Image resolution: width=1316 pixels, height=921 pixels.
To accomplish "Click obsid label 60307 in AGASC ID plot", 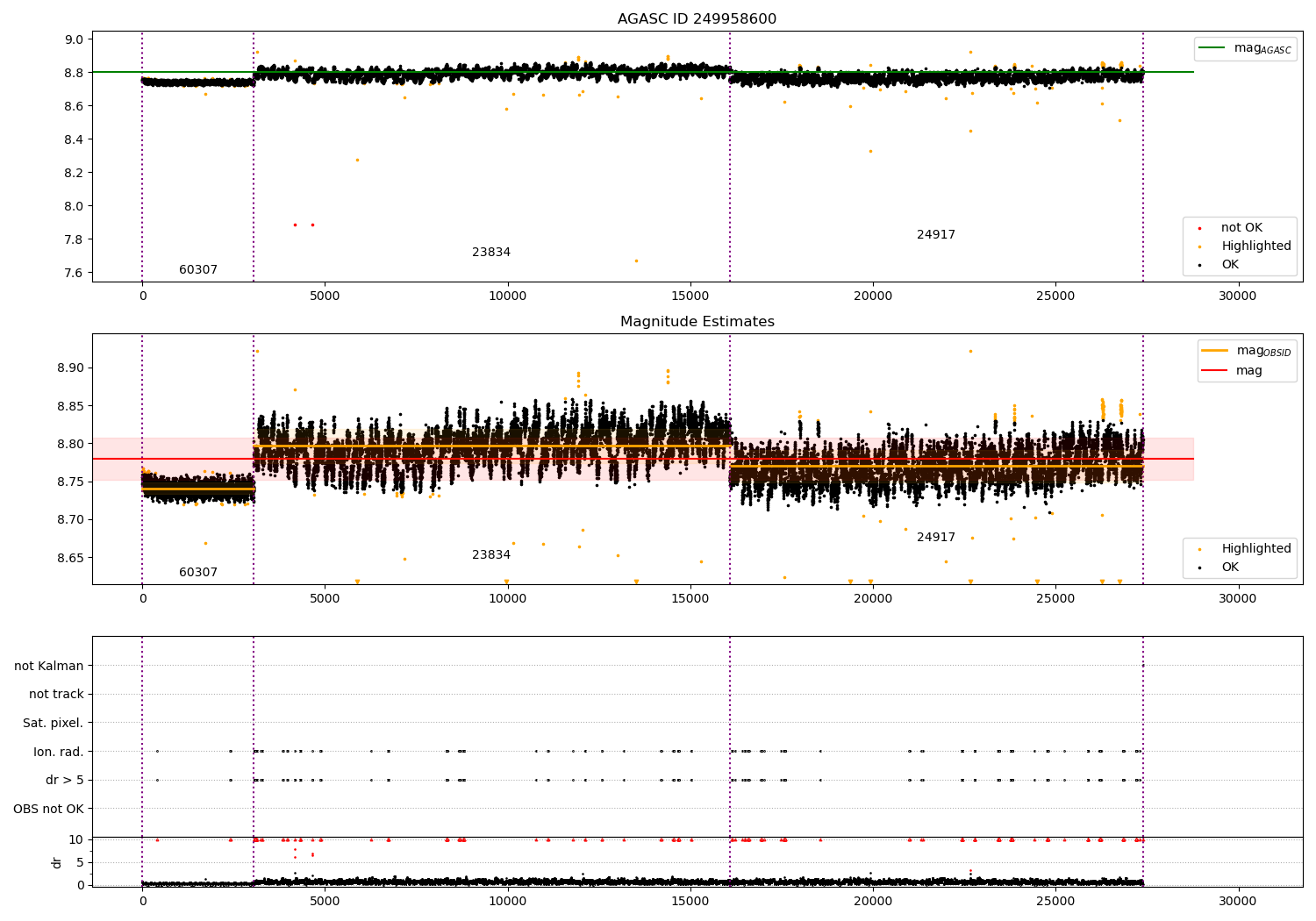I will click(198, 270).
